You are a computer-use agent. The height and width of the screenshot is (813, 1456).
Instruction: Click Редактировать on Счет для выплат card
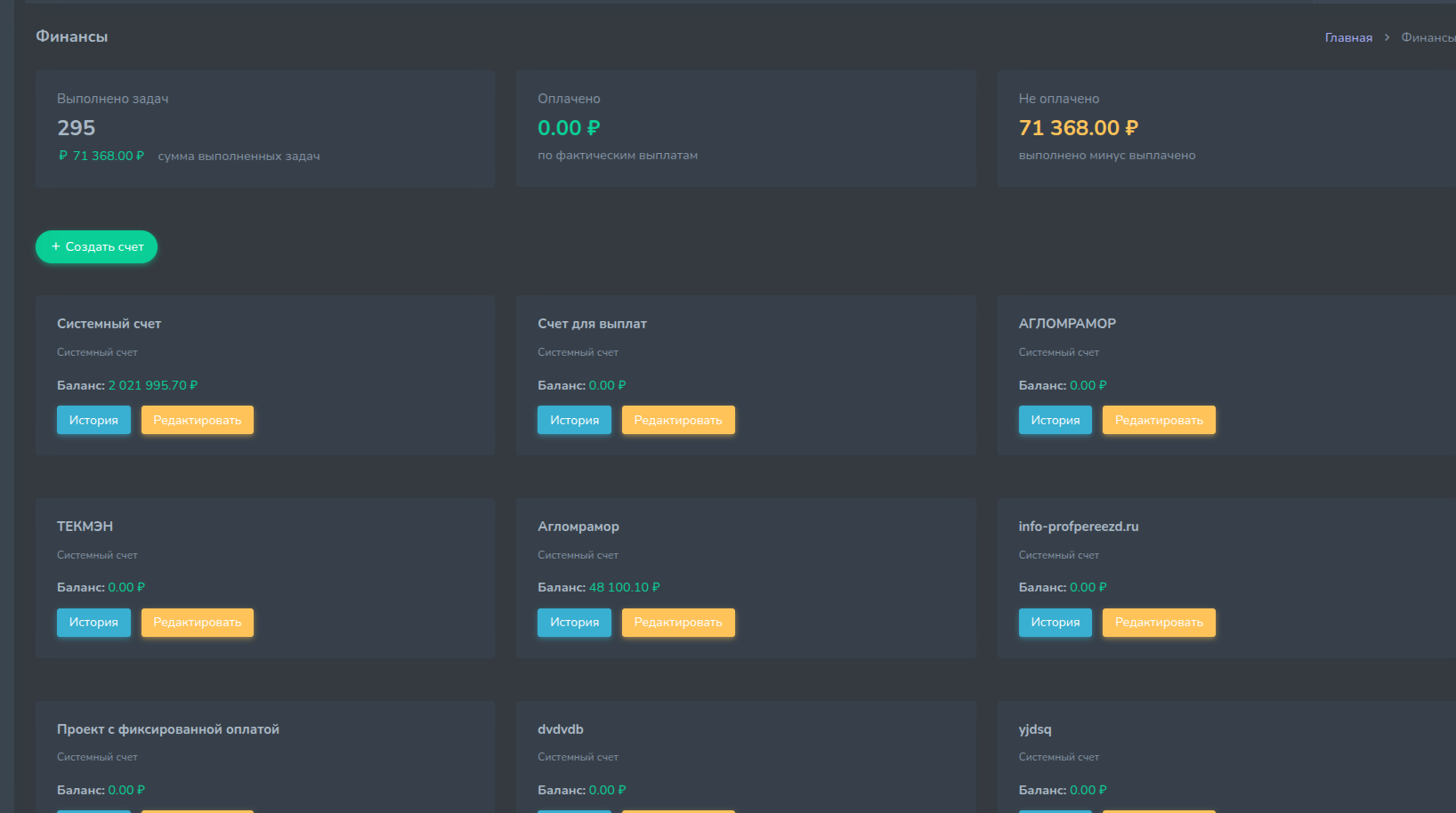point(678,420)
